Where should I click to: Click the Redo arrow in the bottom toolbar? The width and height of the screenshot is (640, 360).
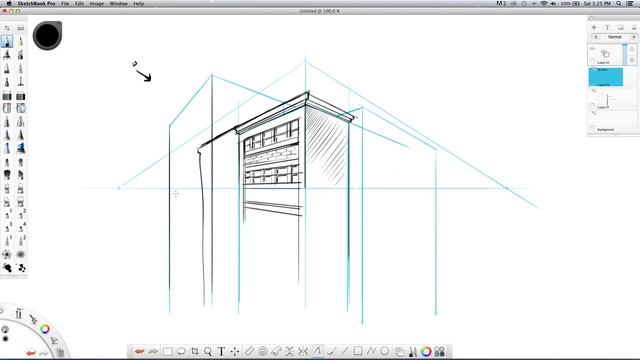pos(153,351)
